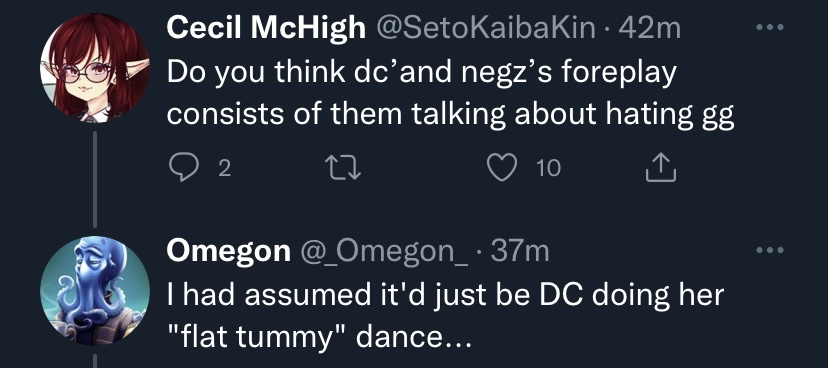
Task: Open the more options menu on Cecil McHigh's tweet
Action: tap(770, 27)
